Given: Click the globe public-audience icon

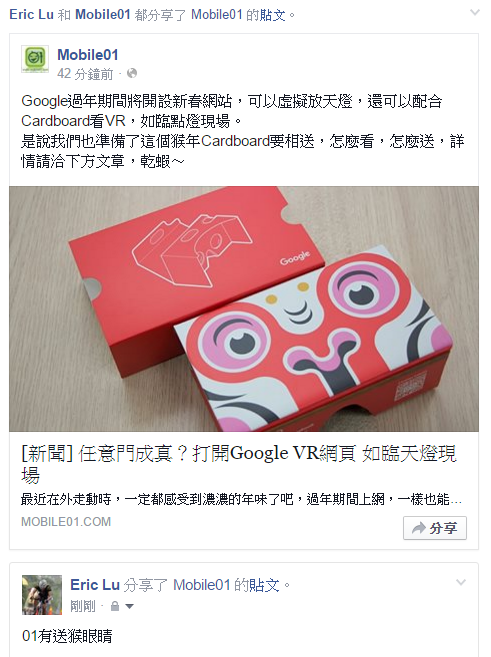Looking at the screenshot, I should (132, 73).
